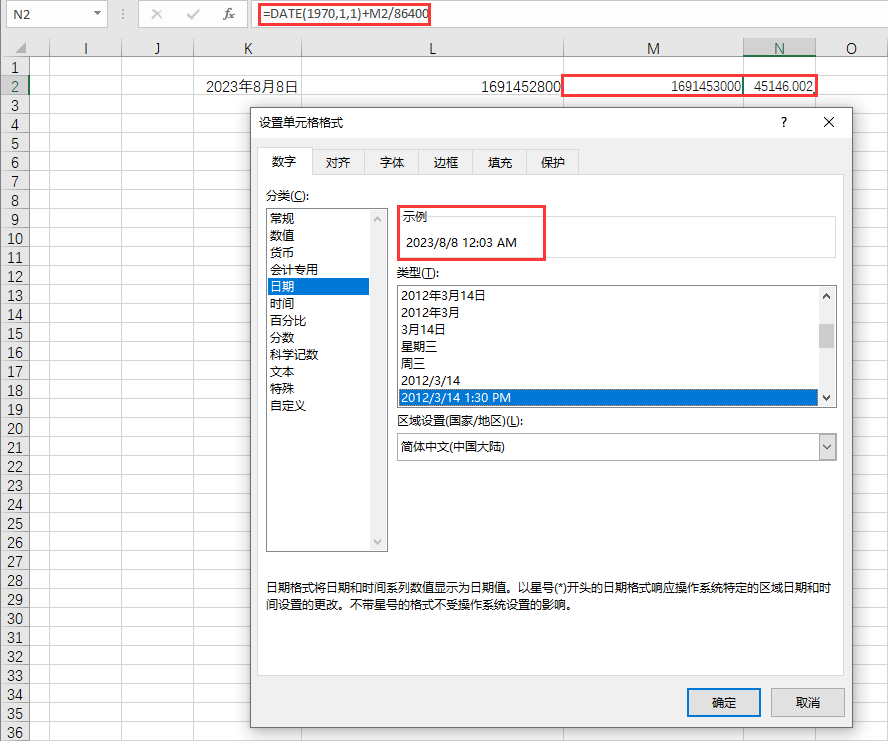The height and width of the screenshot is (741, 888).
Task: Click the down scroll arrow of the type list
Action: (826, 398)
